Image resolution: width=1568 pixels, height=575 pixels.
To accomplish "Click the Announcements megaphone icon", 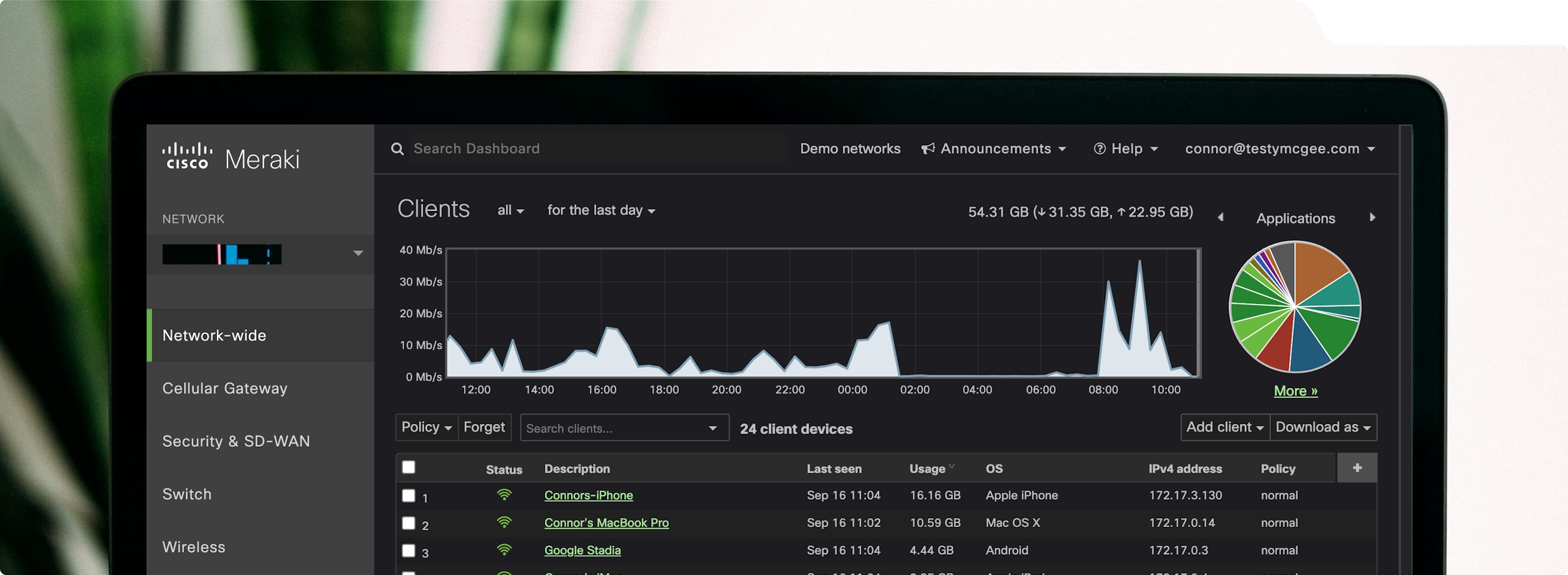I will [928, 148].
